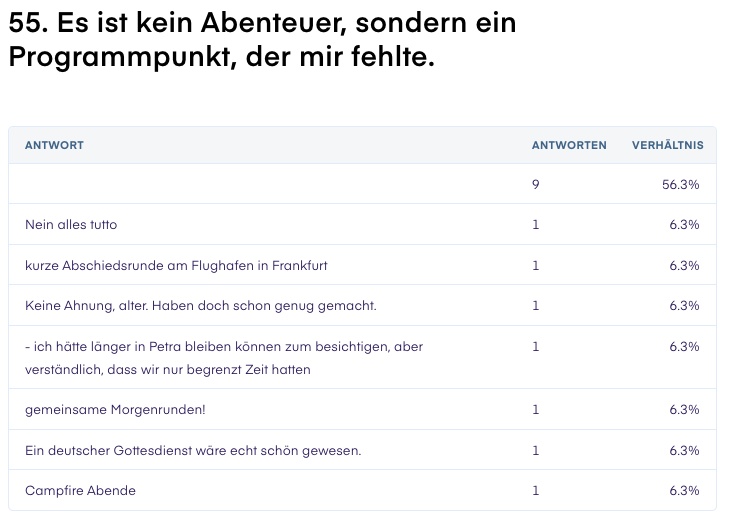Click count 1 beside 'Keine Ahnung' answer

[x=536, y=306]
